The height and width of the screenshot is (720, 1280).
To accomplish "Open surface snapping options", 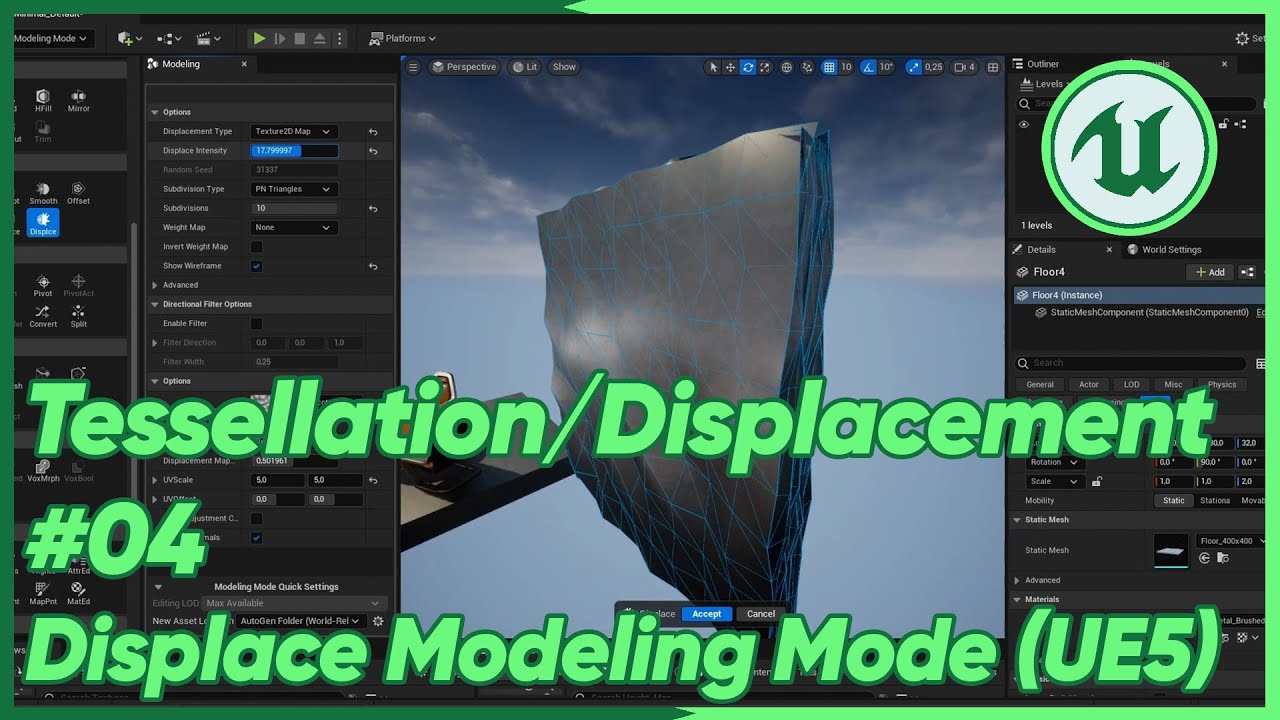I will [x=808, y=67].
